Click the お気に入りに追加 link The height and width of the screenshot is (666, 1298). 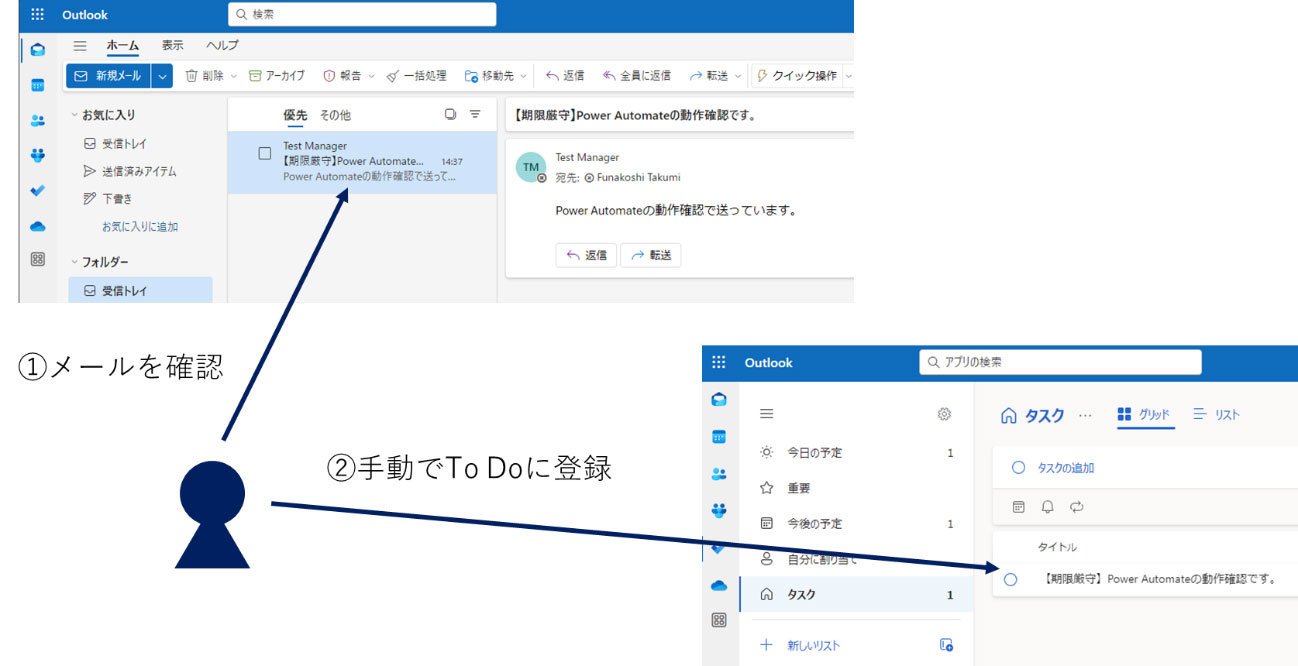[x=140, y=227]
